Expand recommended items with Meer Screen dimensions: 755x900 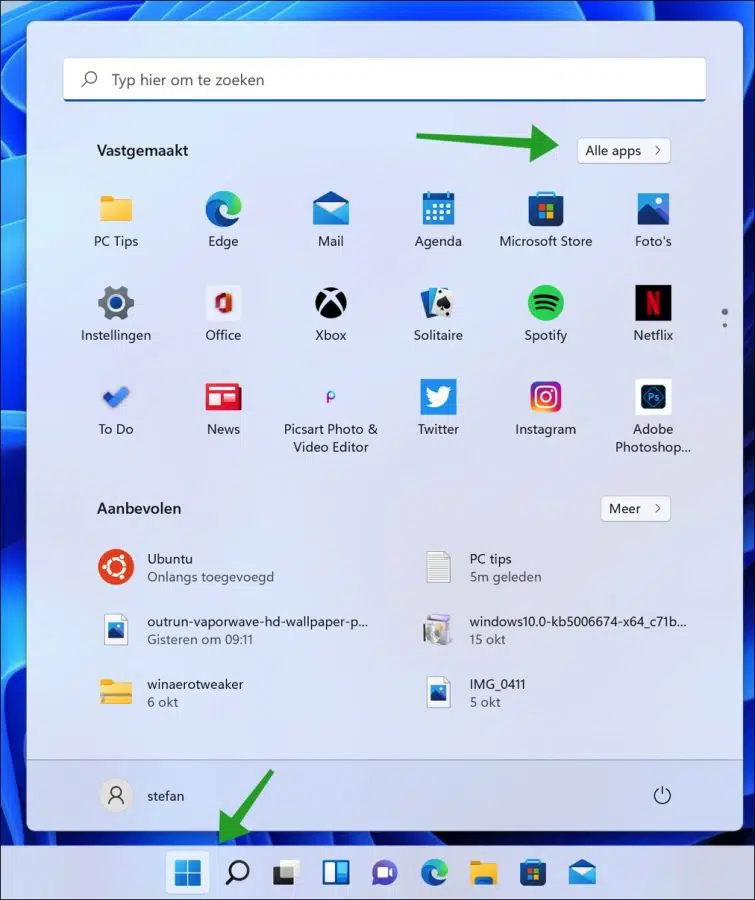[x=635, y=509]
